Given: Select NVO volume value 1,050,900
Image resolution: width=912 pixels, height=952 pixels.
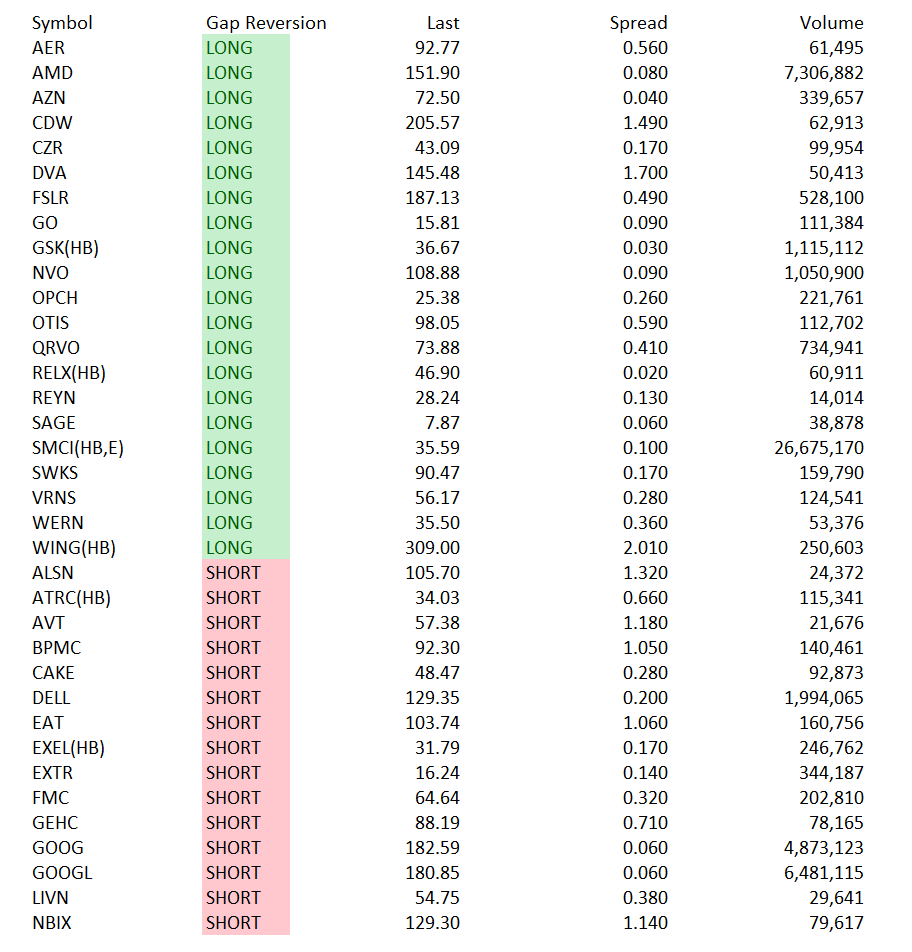Looking at the screenshot, I should point(823,273).
